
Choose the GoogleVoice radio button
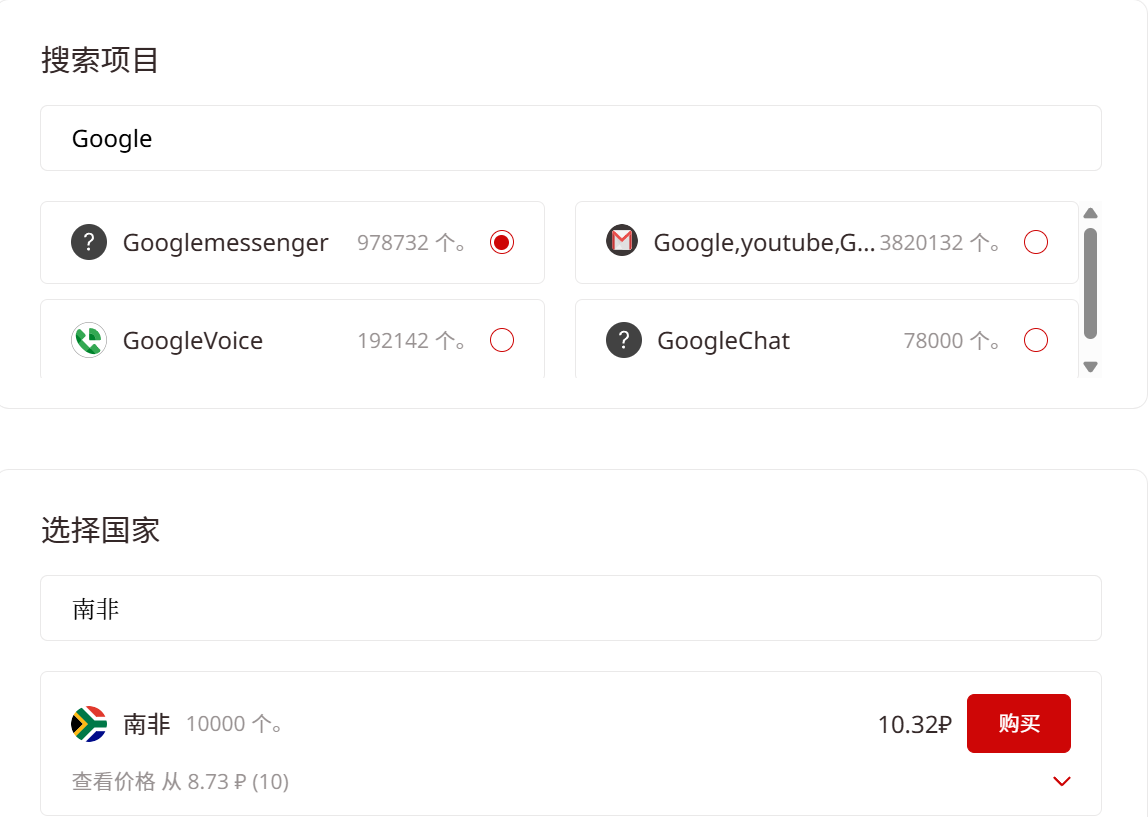coord(502,340)
